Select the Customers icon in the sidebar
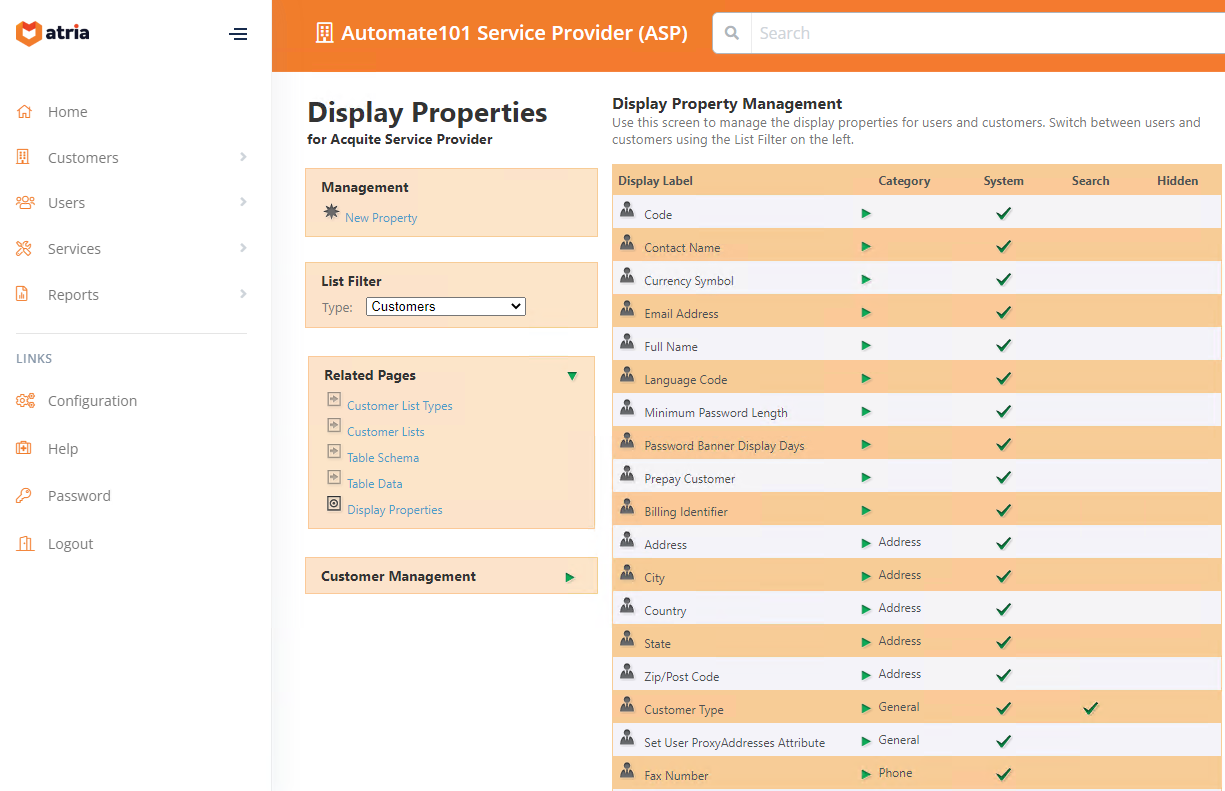This screenshot has width=1225, height=791. pyautogui.click(x=23, y=157)
